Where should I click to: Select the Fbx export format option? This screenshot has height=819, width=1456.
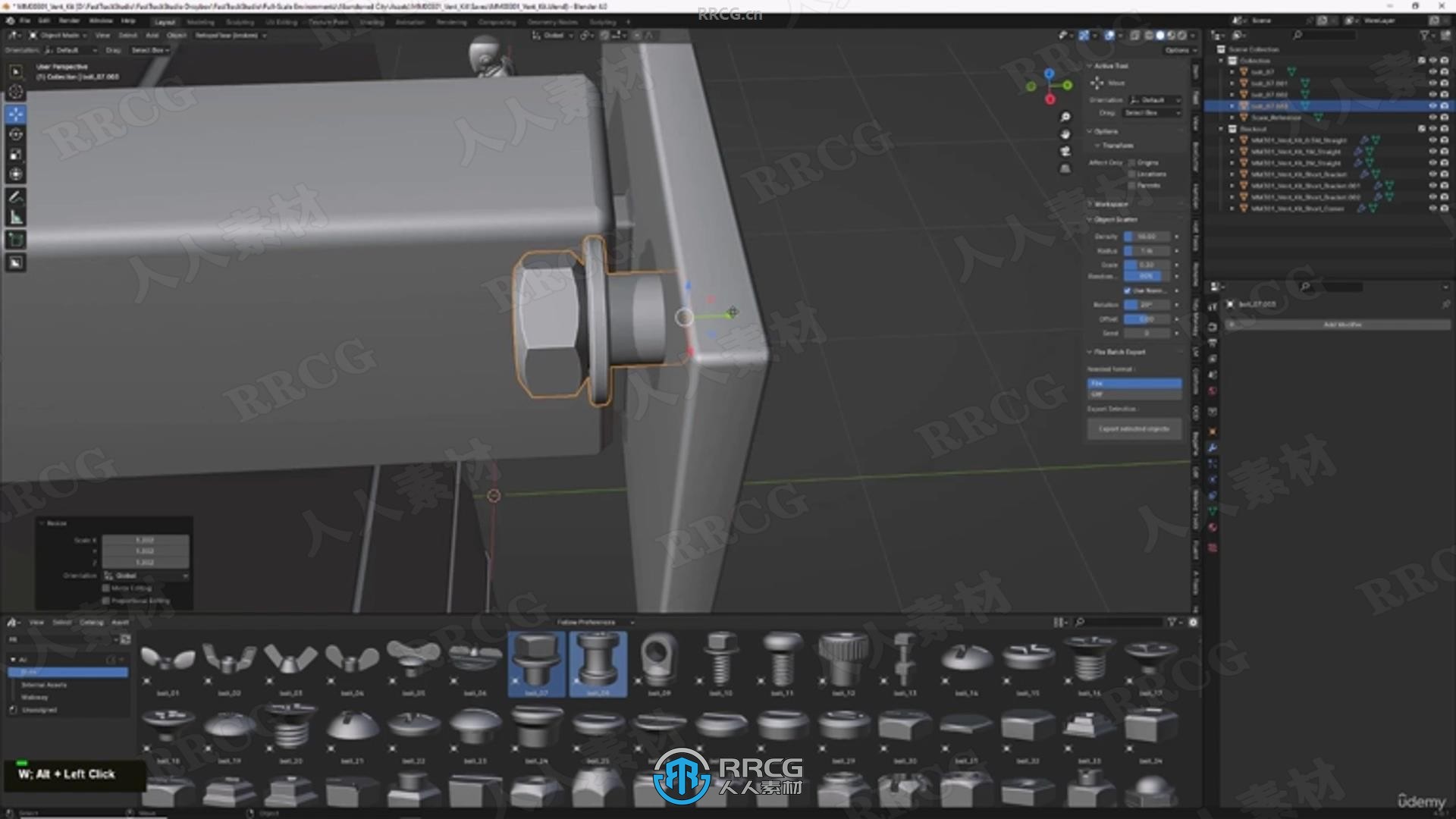pos(1134,384)
